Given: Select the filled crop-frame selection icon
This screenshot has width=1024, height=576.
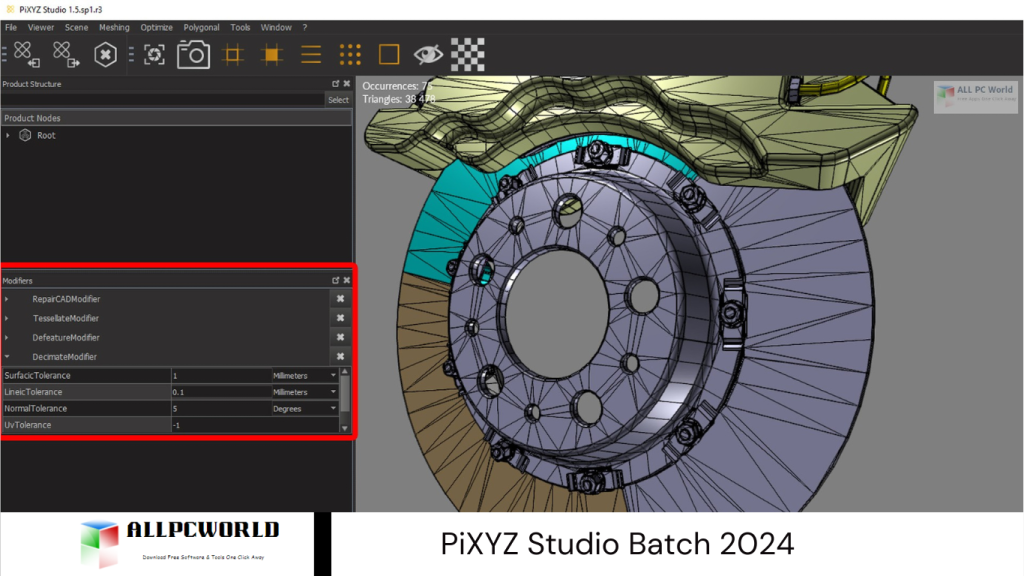Looking at the screenshot, I should tap(272, 54).
